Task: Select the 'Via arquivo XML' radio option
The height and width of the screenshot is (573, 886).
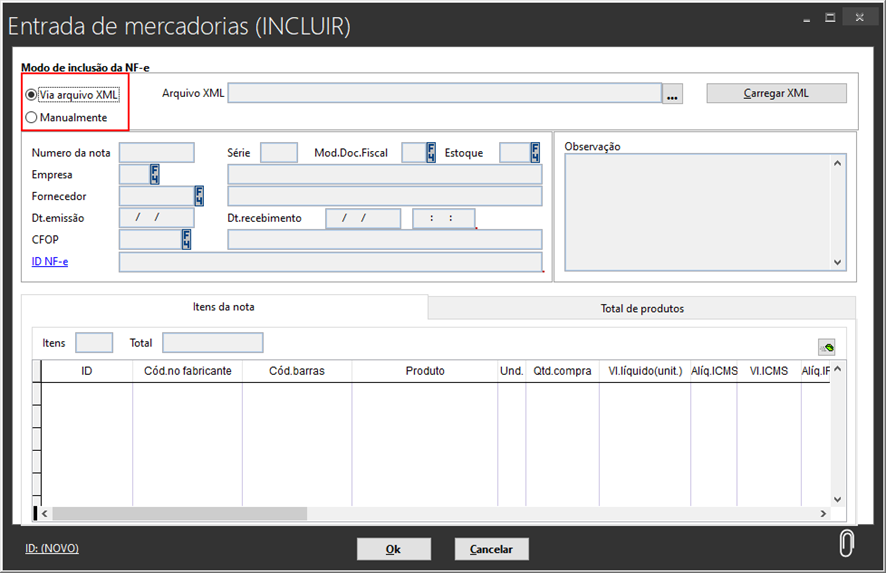Action: coord(32,95)
